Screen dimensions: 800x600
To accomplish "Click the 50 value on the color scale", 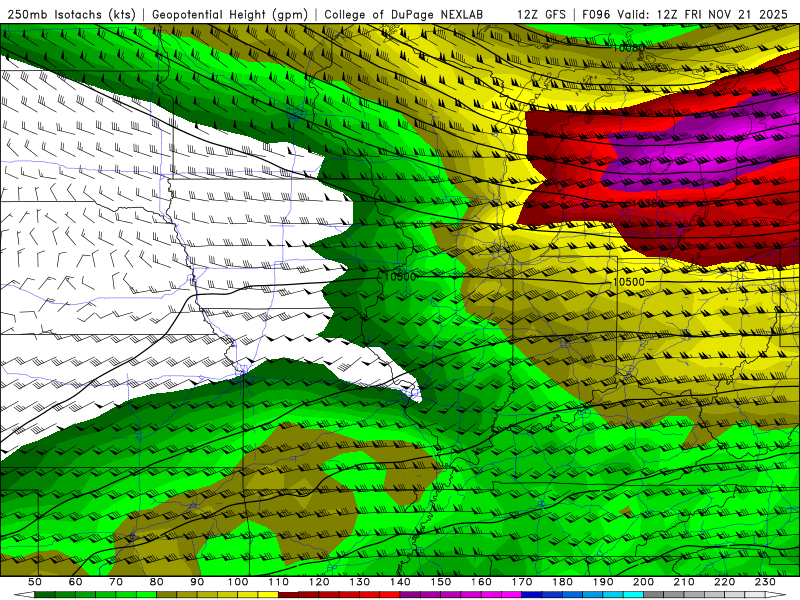I will pos(35,582).
